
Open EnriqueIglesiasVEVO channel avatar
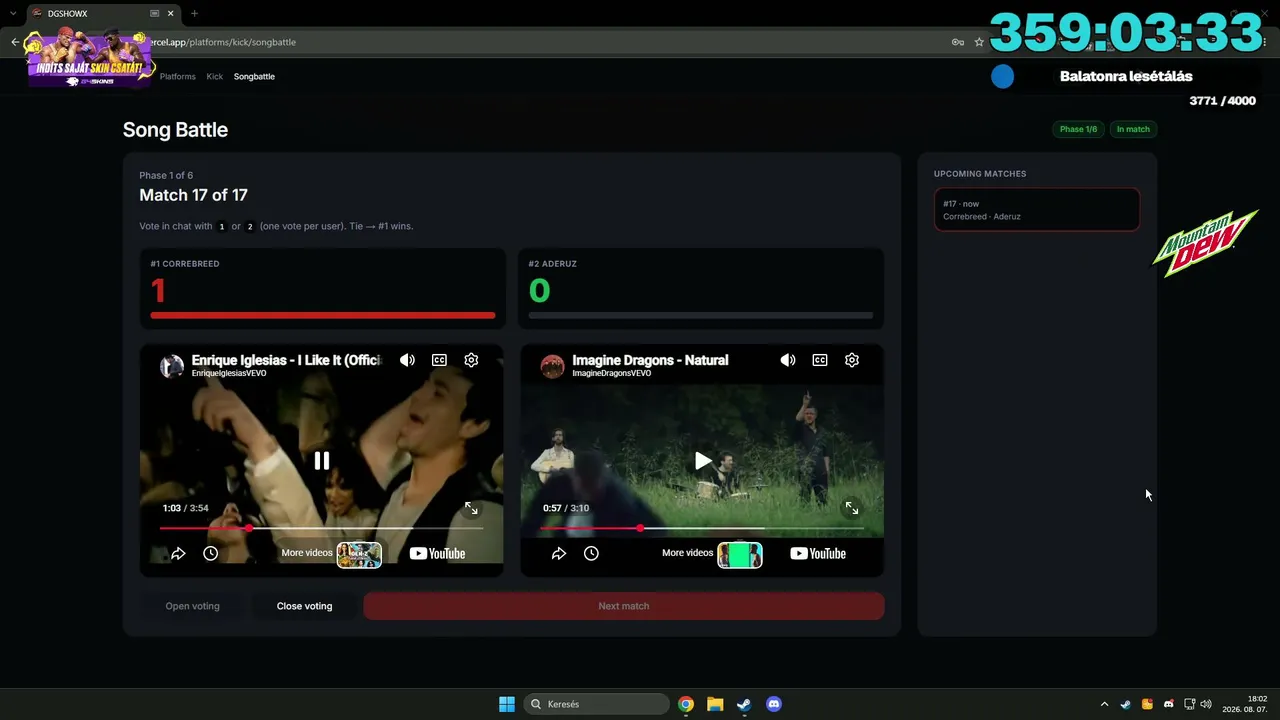pyautogui.click(x=172, y=366)
